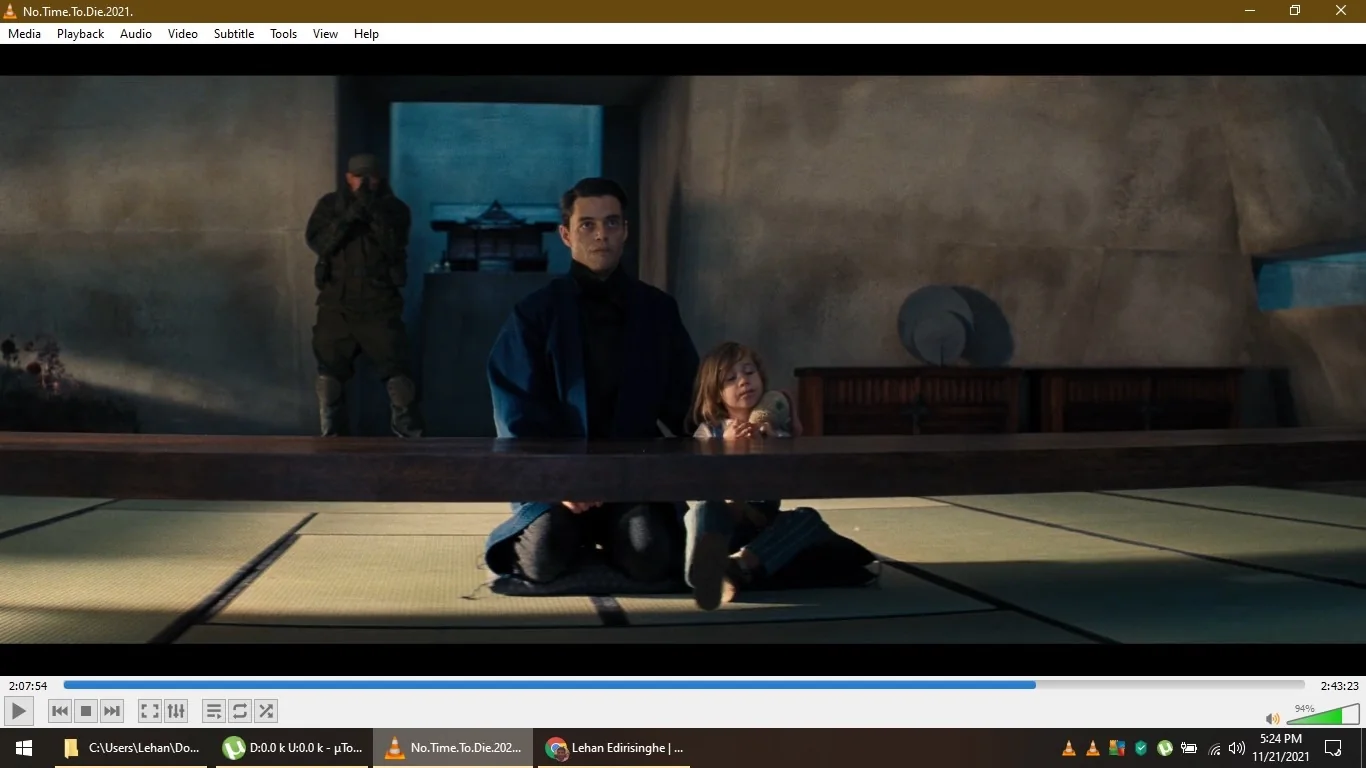The height and width of the screenshot is (768, 1366).
Task: Skip to the next media item
Action: 112,711
